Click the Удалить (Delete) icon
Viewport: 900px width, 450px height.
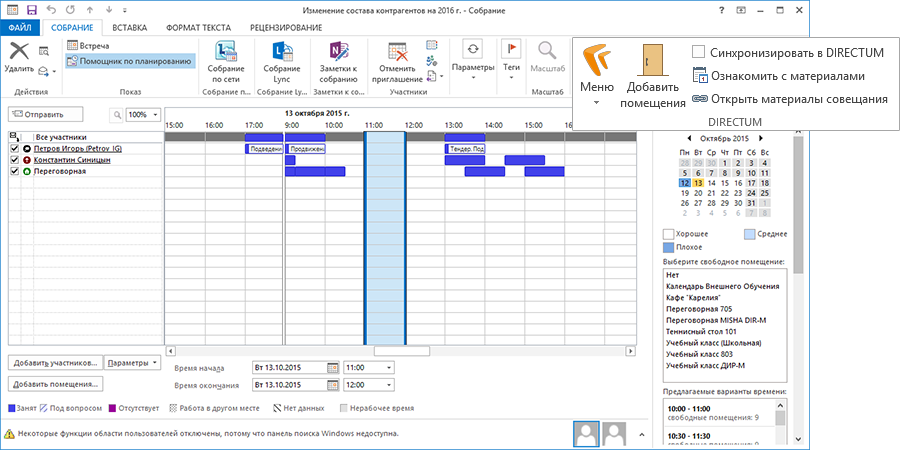click(18, 51)
